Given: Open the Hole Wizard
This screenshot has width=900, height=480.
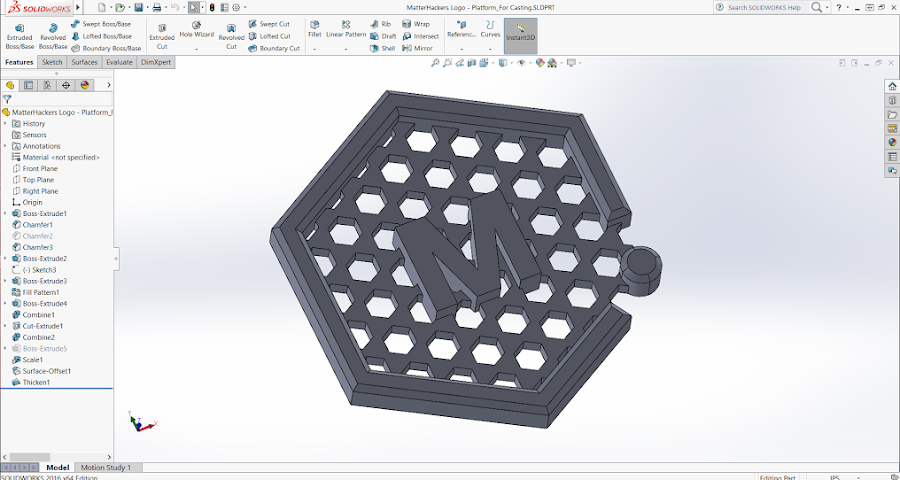Looking at the screenshot, I should tap(196, 29).
